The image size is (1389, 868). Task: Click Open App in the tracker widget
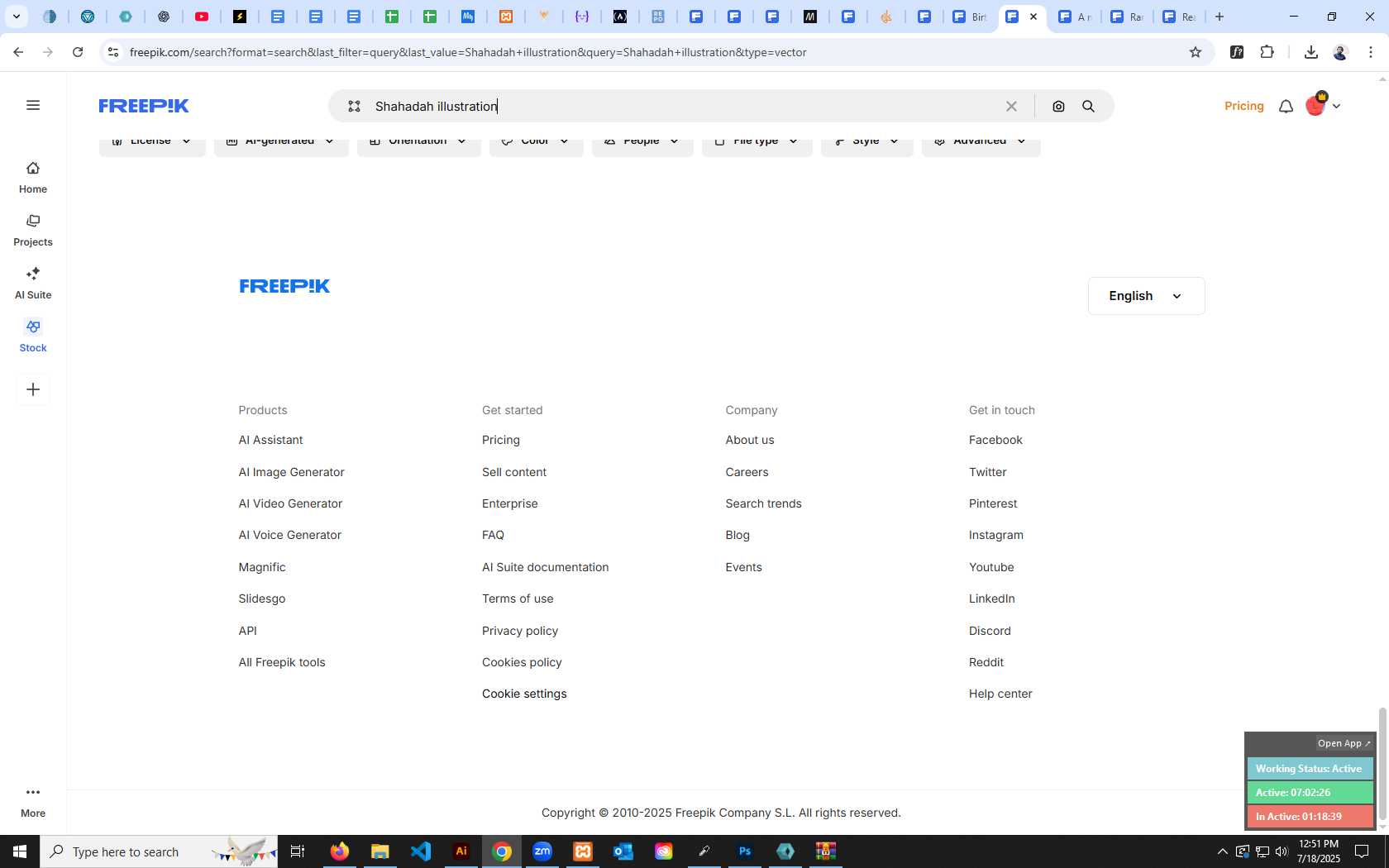1344,743
